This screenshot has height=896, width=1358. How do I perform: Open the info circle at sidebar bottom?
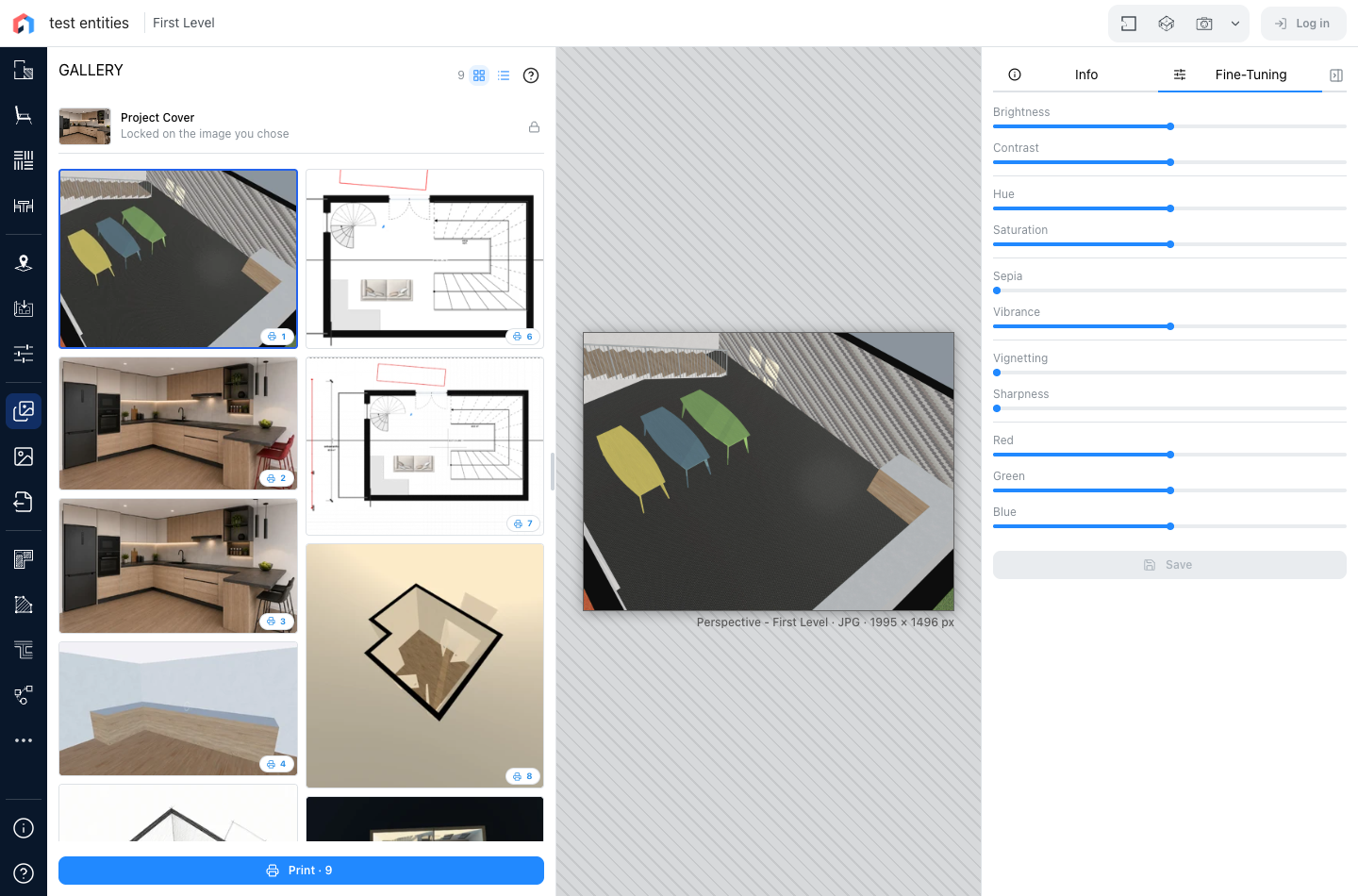pos(24,828)
